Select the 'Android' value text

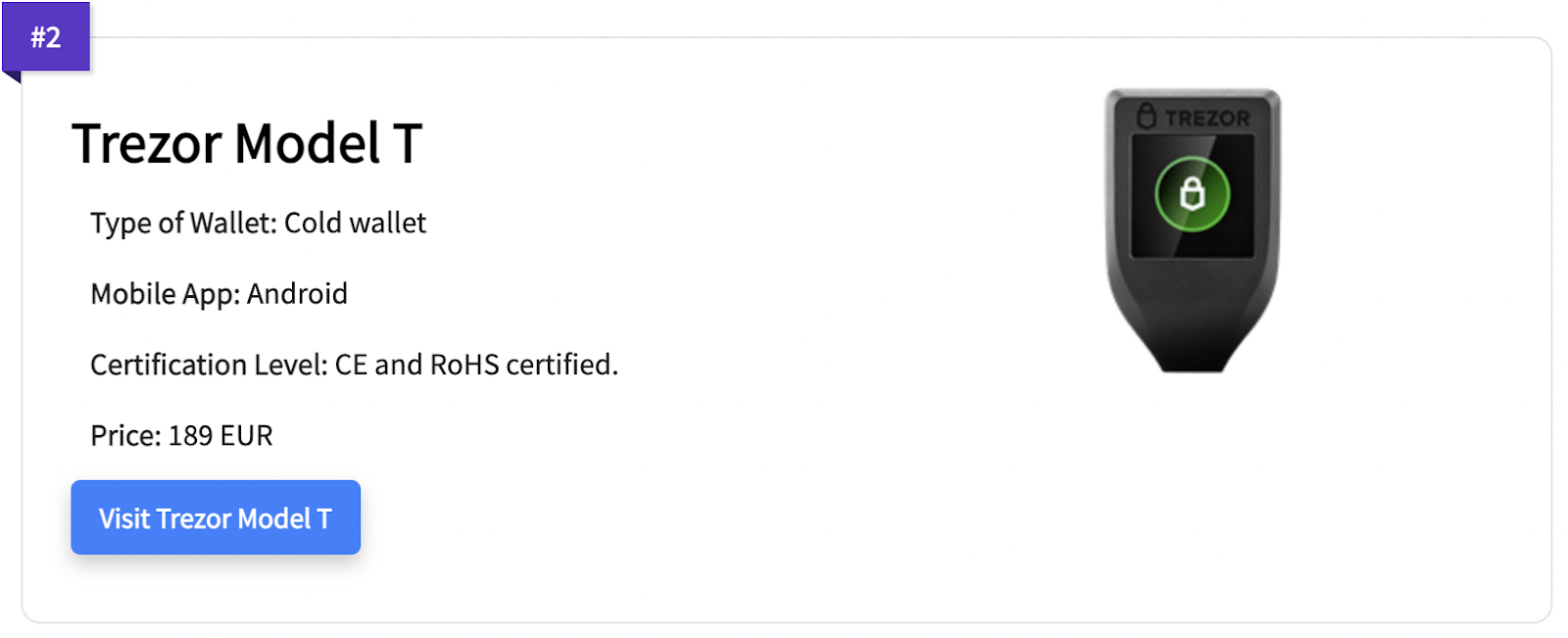pyautogui.click(x=297, y=294)
